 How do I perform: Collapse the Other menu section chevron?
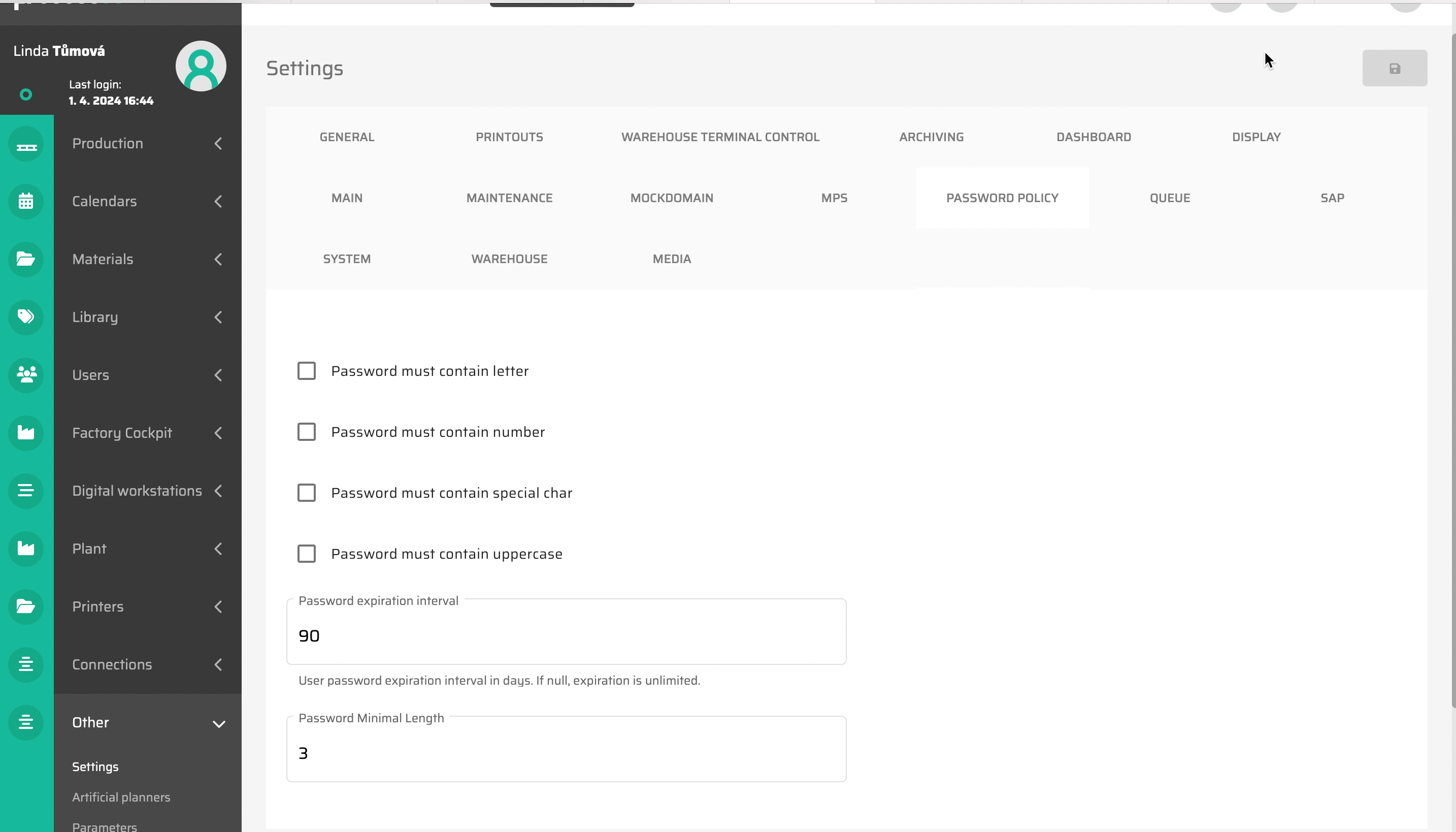coord(218,724)
